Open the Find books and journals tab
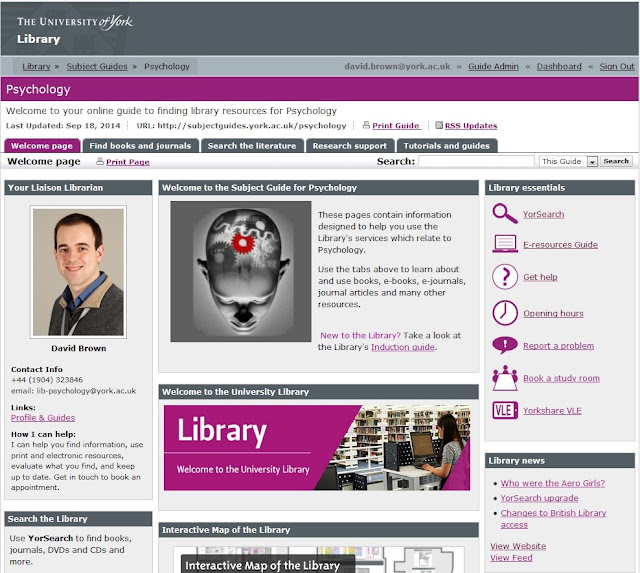Viewport: 640px width, 573px height. point(140,146)
